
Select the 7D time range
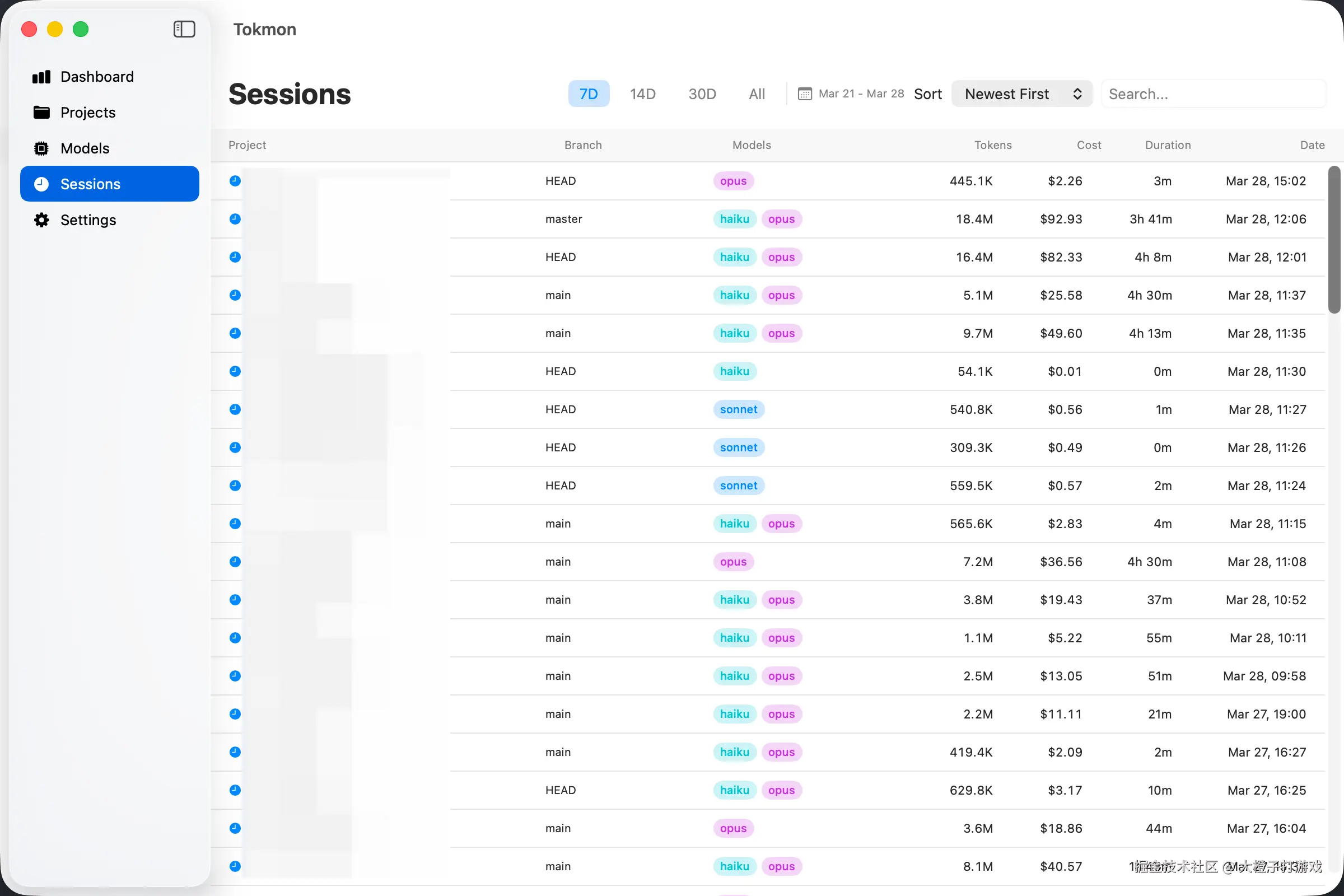(x=588, y=94)
